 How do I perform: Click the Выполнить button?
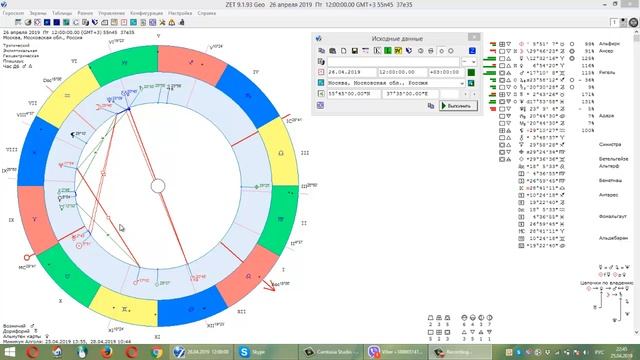pos(458,106)
